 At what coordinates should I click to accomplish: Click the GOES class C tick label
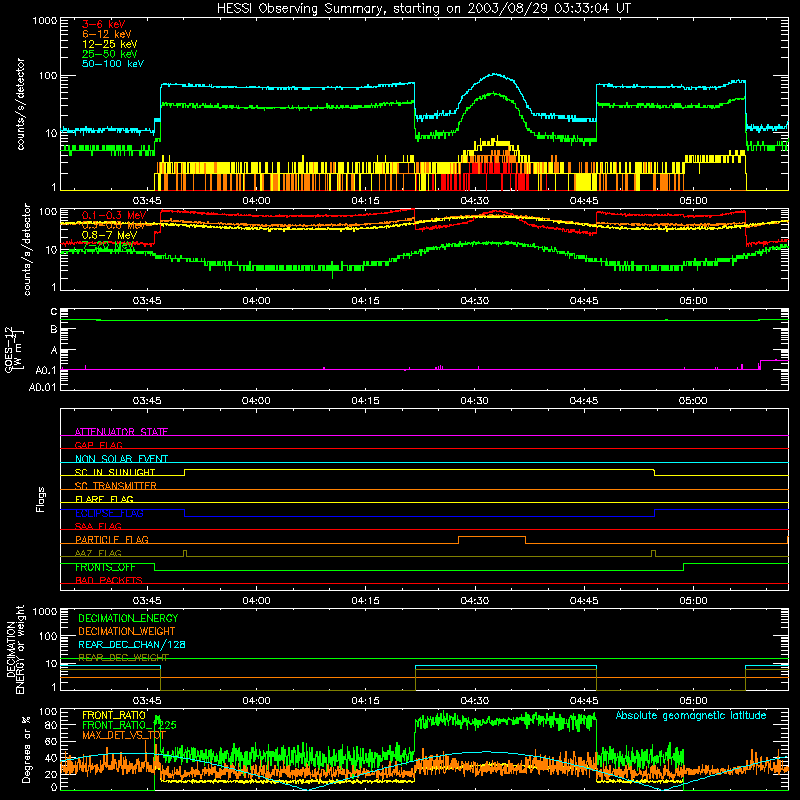point(54,311)
